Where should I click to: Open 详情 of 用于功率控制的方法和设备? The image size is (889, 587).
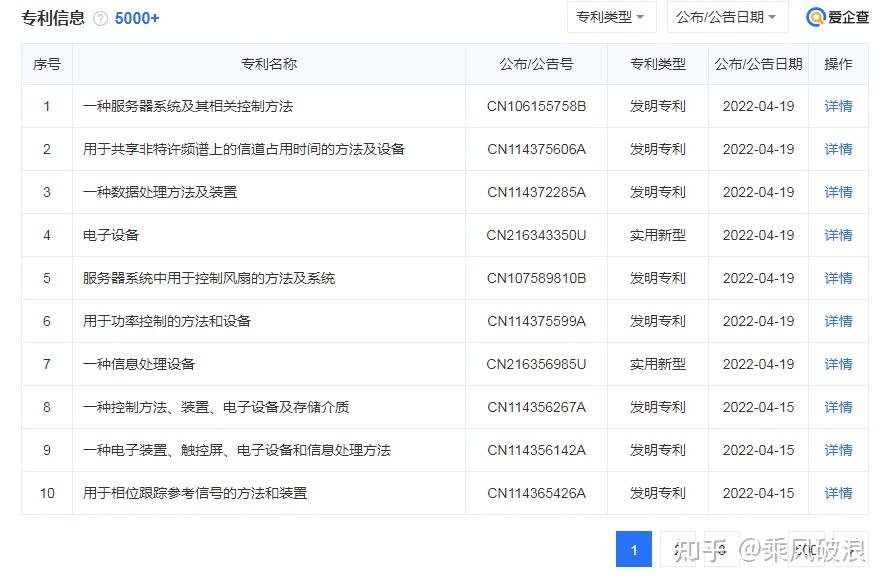click(x=838, y=322)
